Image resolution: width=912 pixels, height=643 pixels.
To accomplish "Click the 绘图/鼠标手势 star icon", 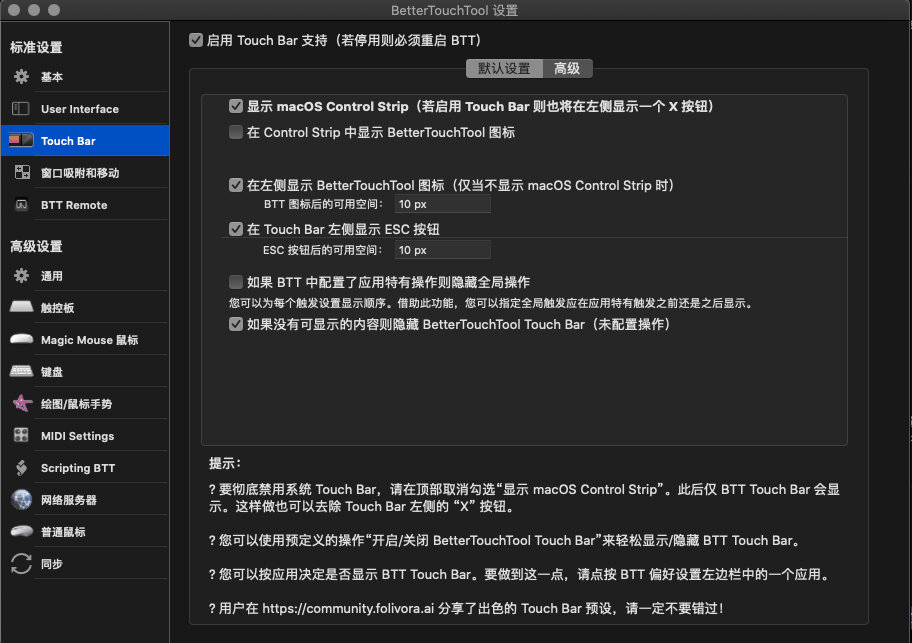I will pyautogui.click(x=21, y=404).
